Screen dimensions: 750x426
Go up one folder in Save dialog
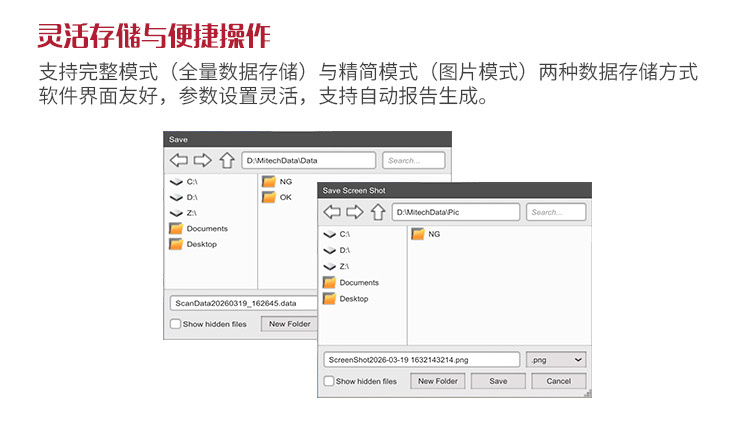click(x=226, y=160)
